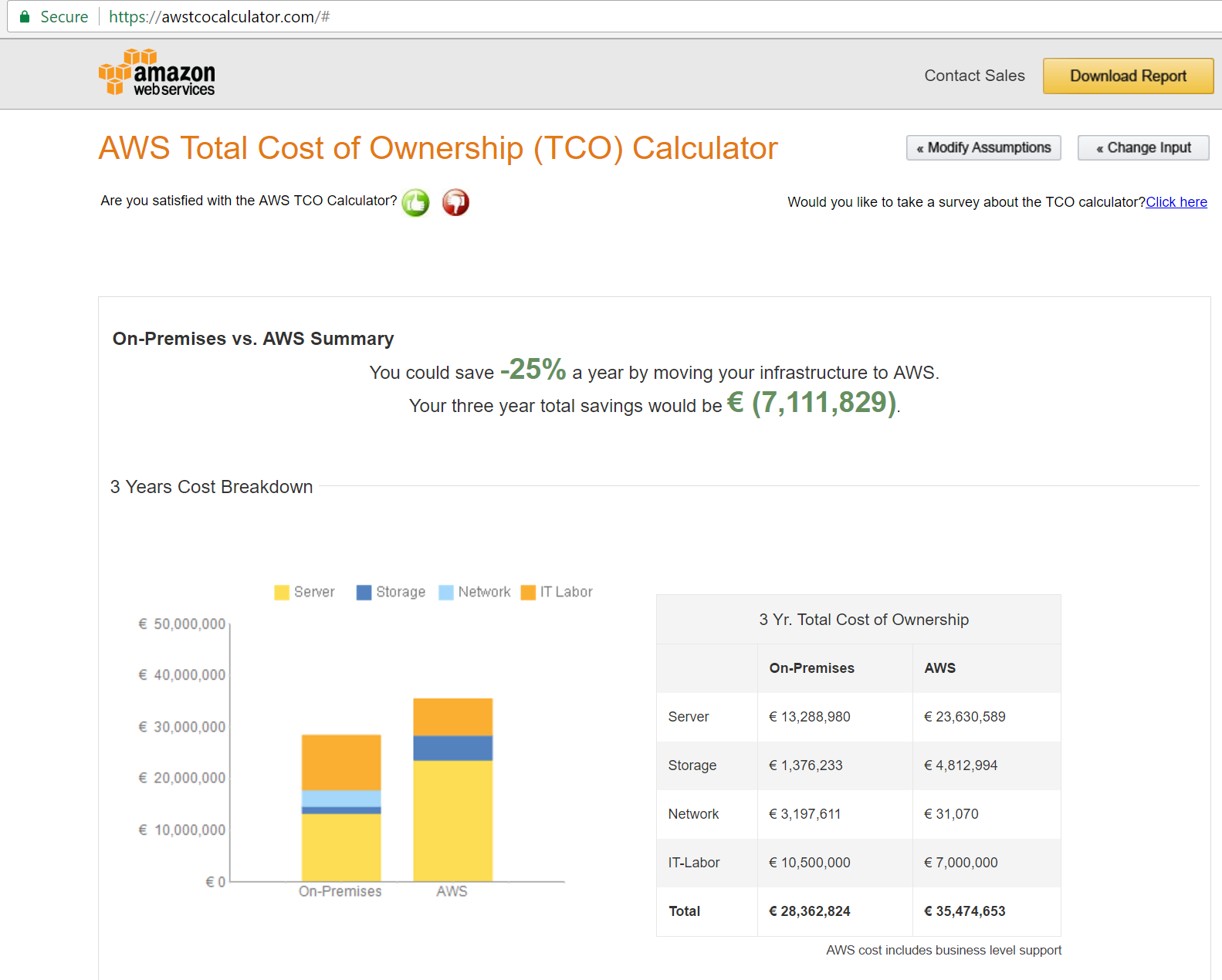Open the Contact Sales link

click(974, 76)
